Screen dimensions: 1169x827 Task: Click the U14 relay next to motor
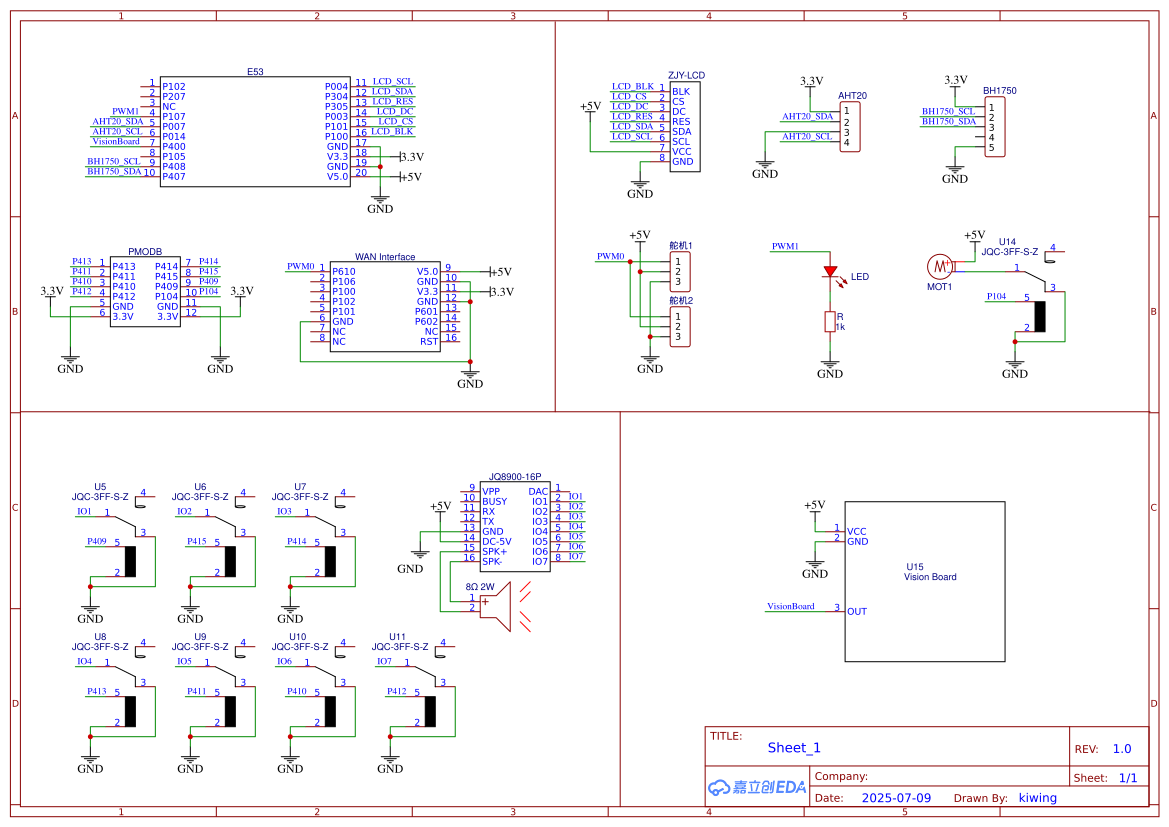point(1040,315)
